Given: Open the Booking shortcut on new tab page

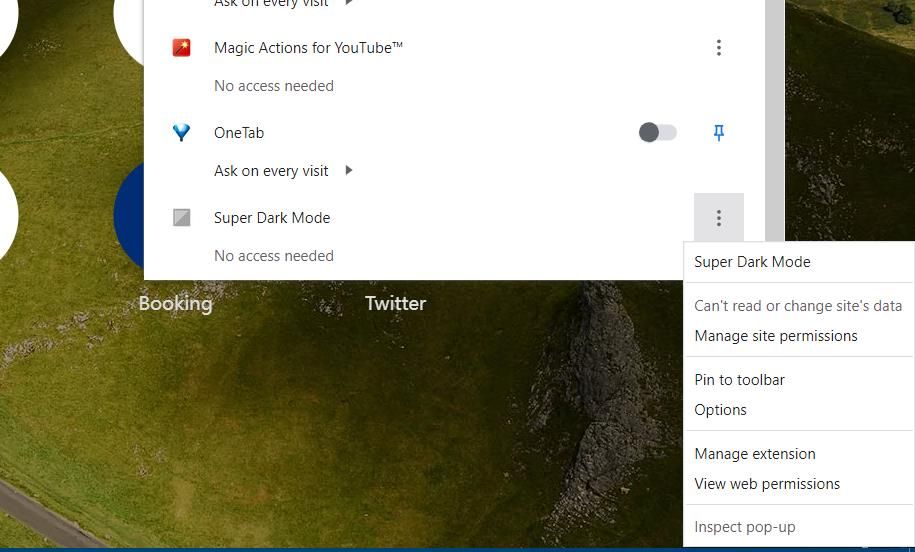Looking at the screenshot, I should pyautogui.click(x=175, y=303).
